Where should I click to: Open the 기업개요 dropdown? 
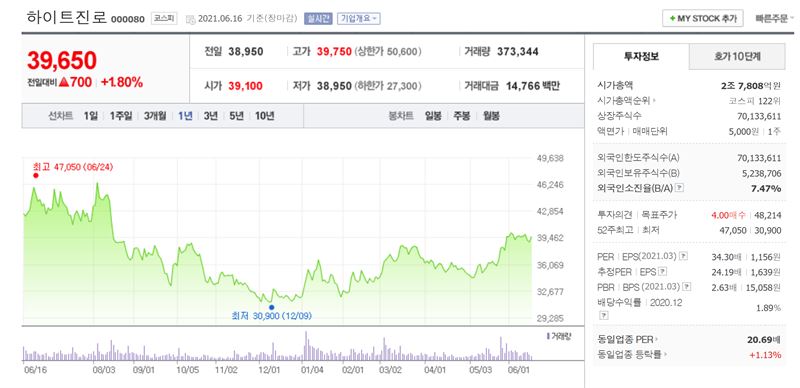[358, 19]
